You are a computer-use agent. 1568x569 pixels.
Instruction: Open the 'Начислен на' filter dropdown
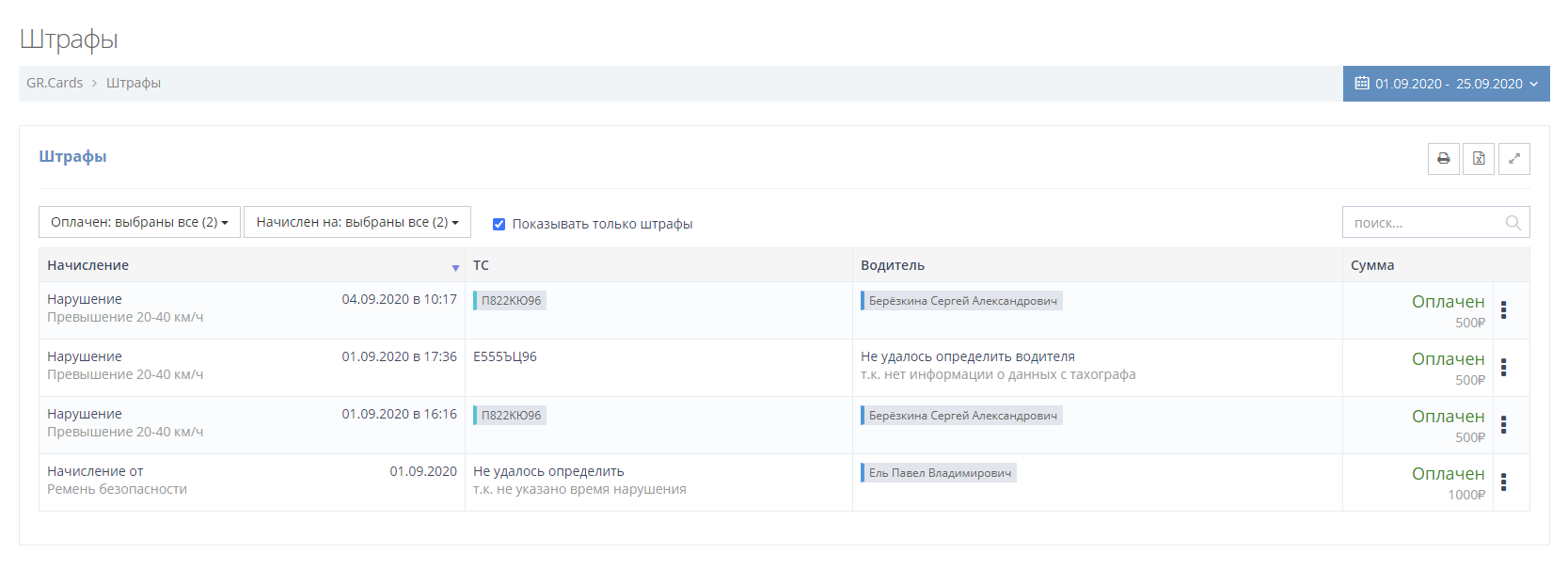pos(356,222)
